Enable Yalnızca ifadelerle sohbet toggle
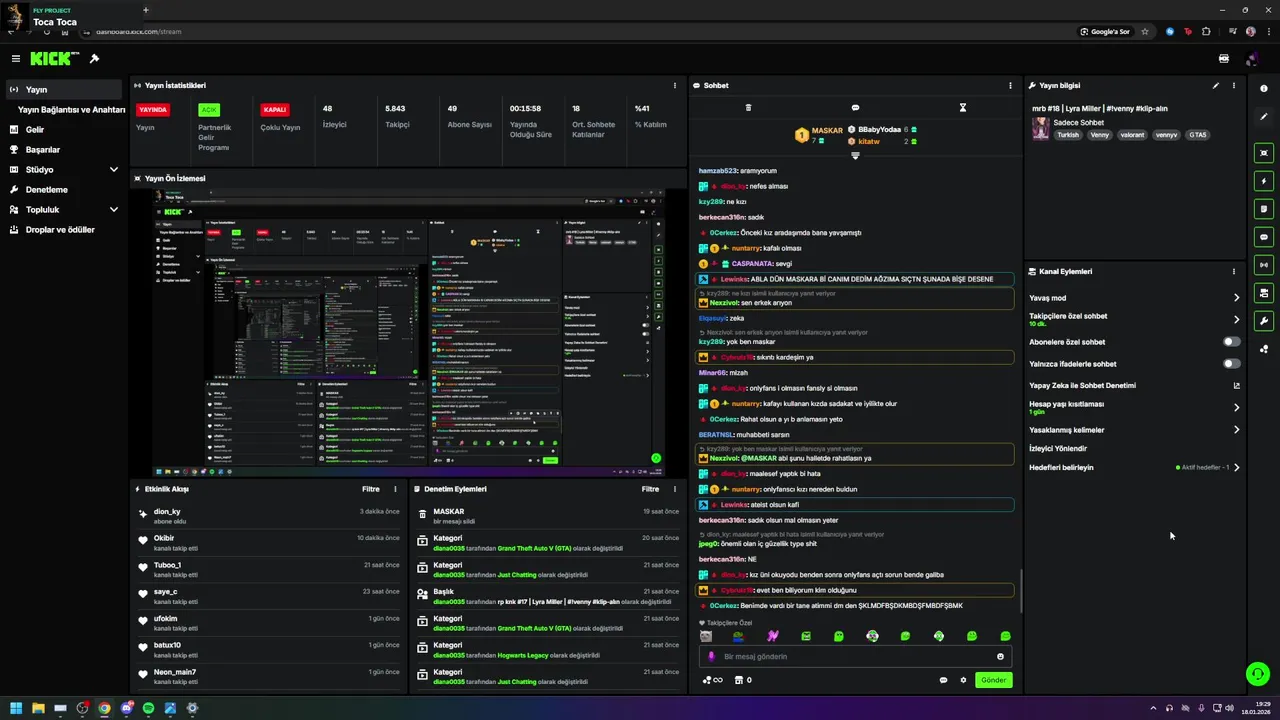 (1232, 364)
